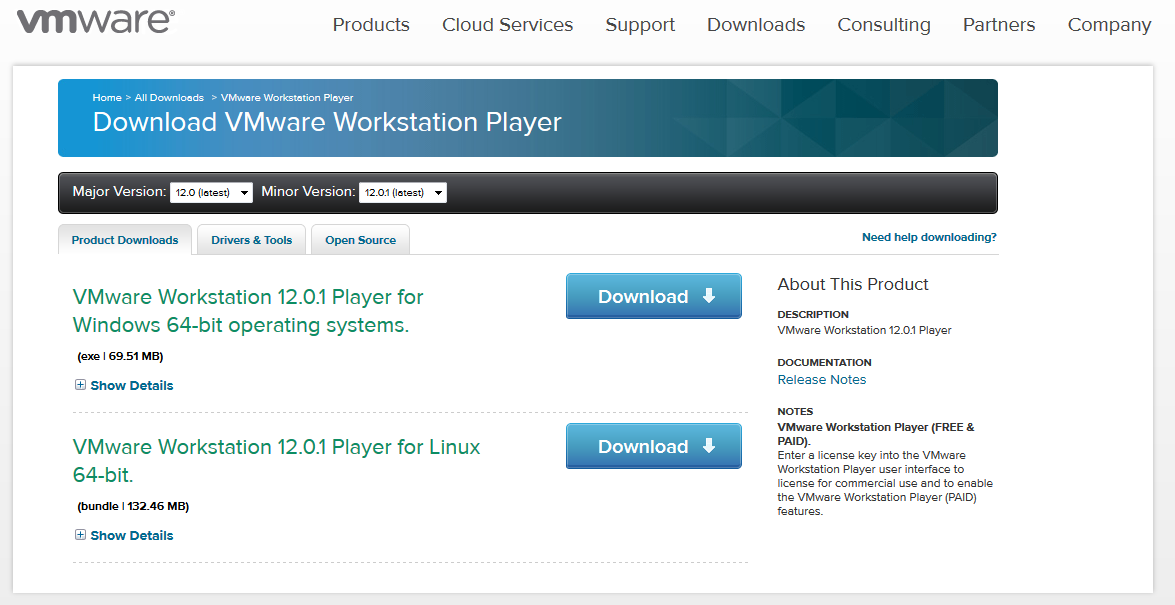Image resolution: width=1175 pixels, height=605 pixels.
Task: Open the Major Version dropdown
Action: [x=211, y=193]
